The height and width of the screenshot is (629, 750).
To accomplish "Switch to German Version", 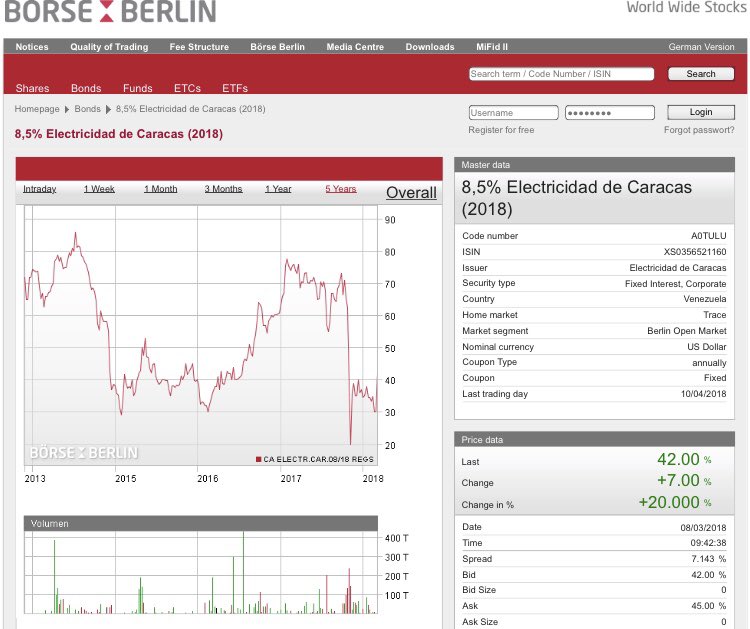I will [x=701, y=47].
